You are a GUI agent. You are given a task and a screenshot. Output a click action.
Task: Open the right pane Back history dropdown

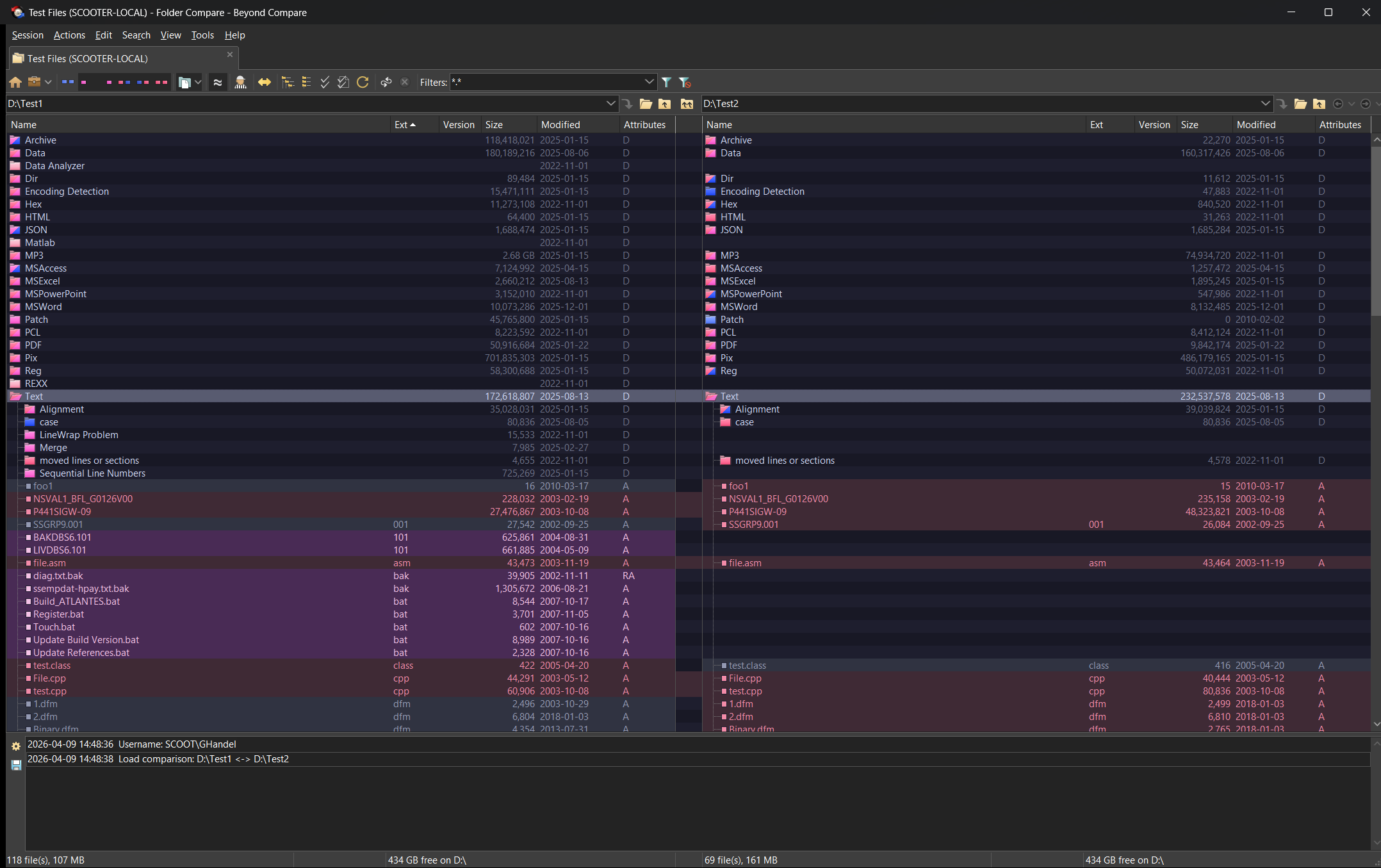click(1352, 104)
